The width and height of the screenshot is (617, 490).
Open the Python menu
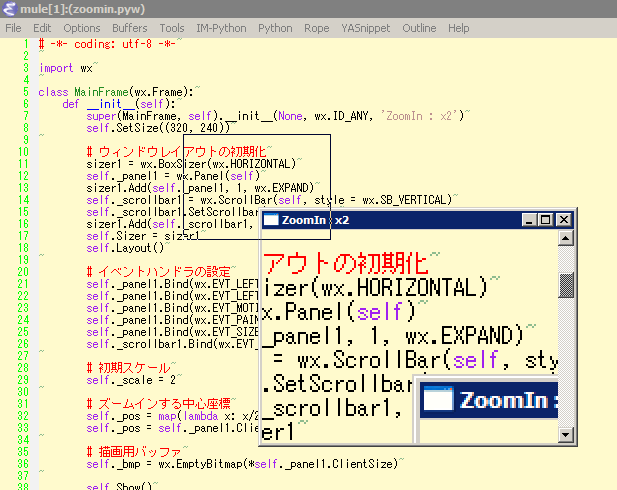[275, 28]
